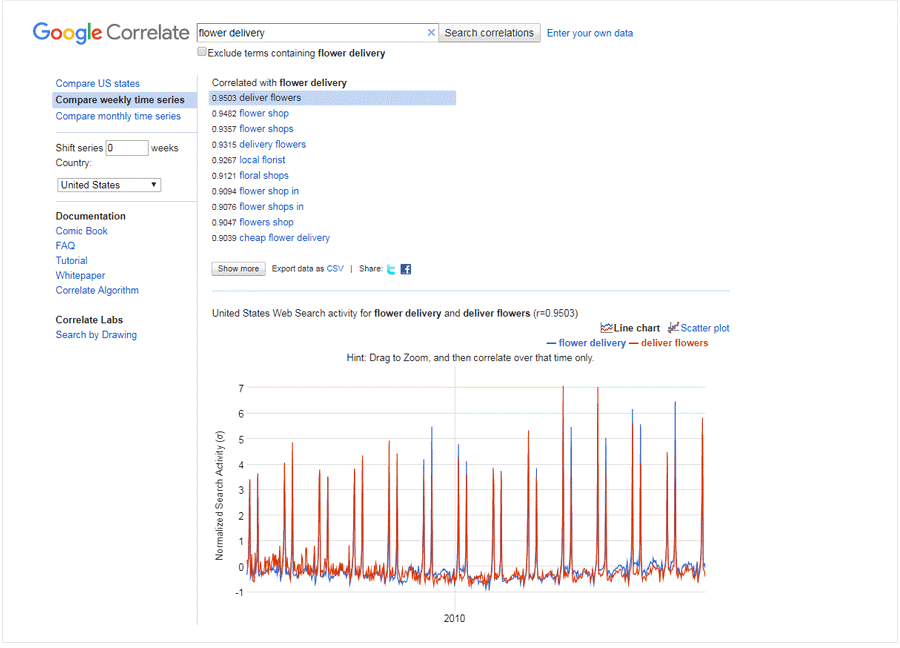Screen dimensions: 900x648
Task: Select the local florist correlated term
Action: click(262, 160)
